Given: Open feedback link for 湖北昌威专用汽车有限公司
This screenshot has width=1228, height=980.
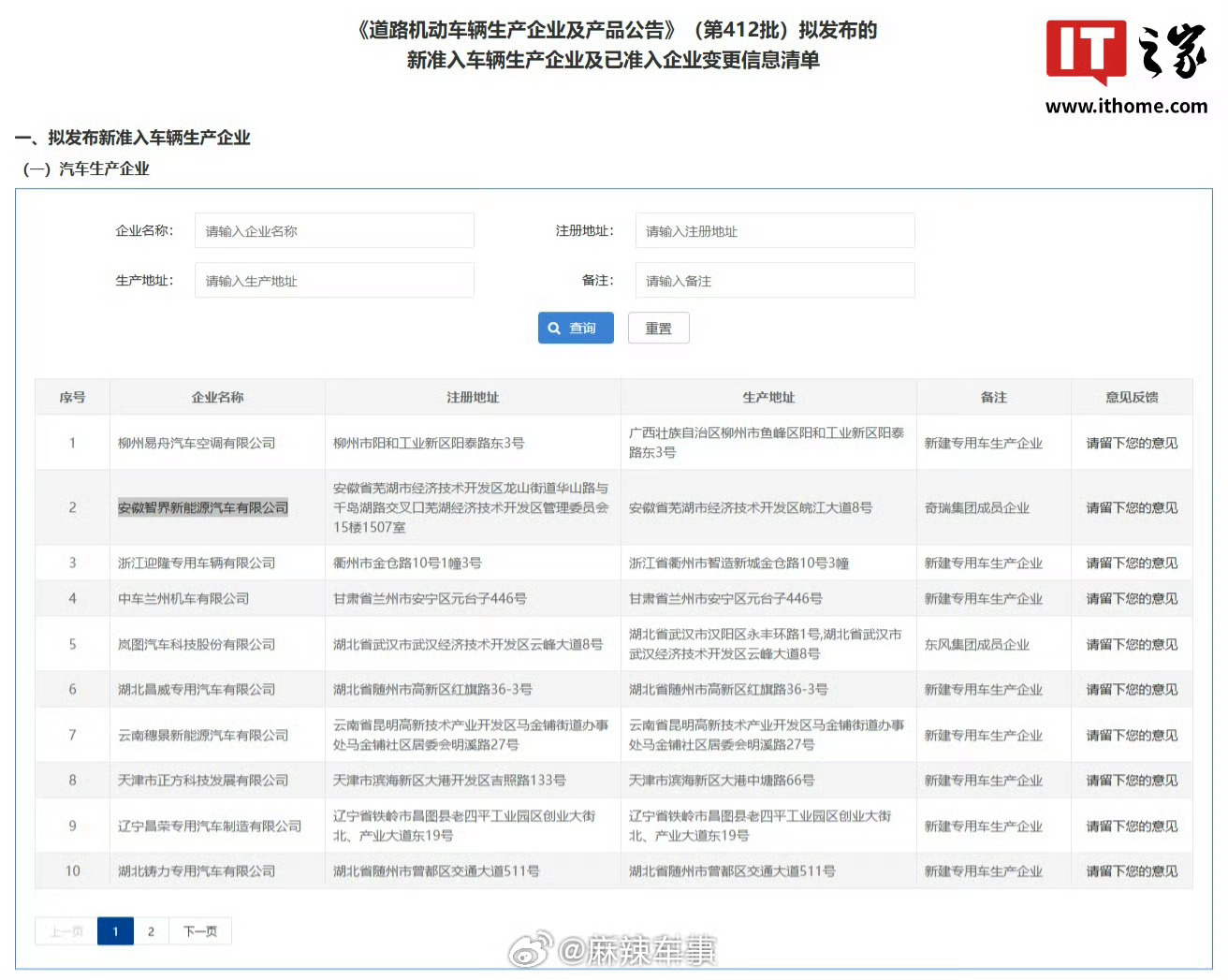Looking at the screenshot, I should (1132, 689).
